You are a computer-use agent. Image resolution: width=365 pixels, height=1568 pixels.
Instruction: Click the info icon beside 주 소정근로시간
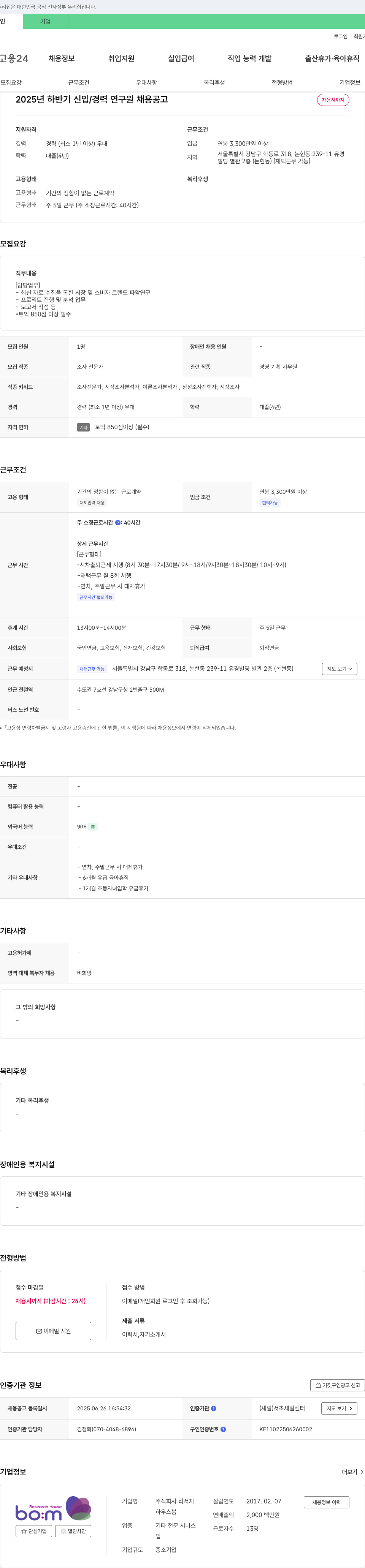[x=117, y=523]
